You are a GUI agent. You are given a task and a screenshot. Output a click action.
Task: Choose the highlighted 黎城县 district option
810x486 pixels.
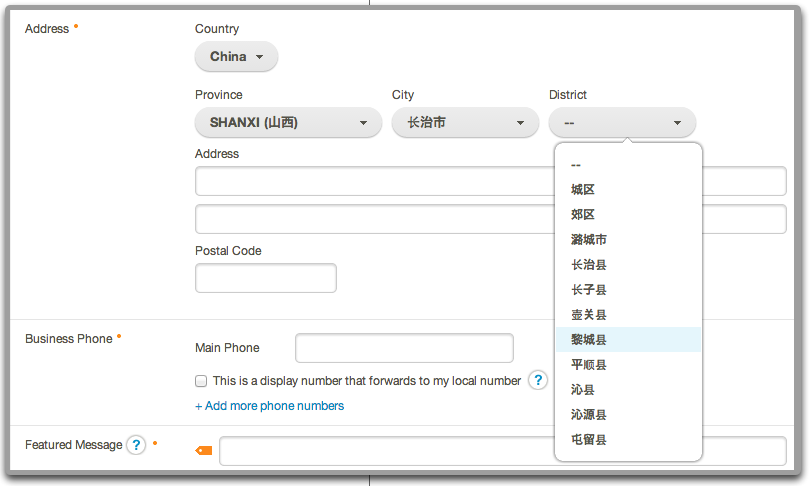click(589, 340)
